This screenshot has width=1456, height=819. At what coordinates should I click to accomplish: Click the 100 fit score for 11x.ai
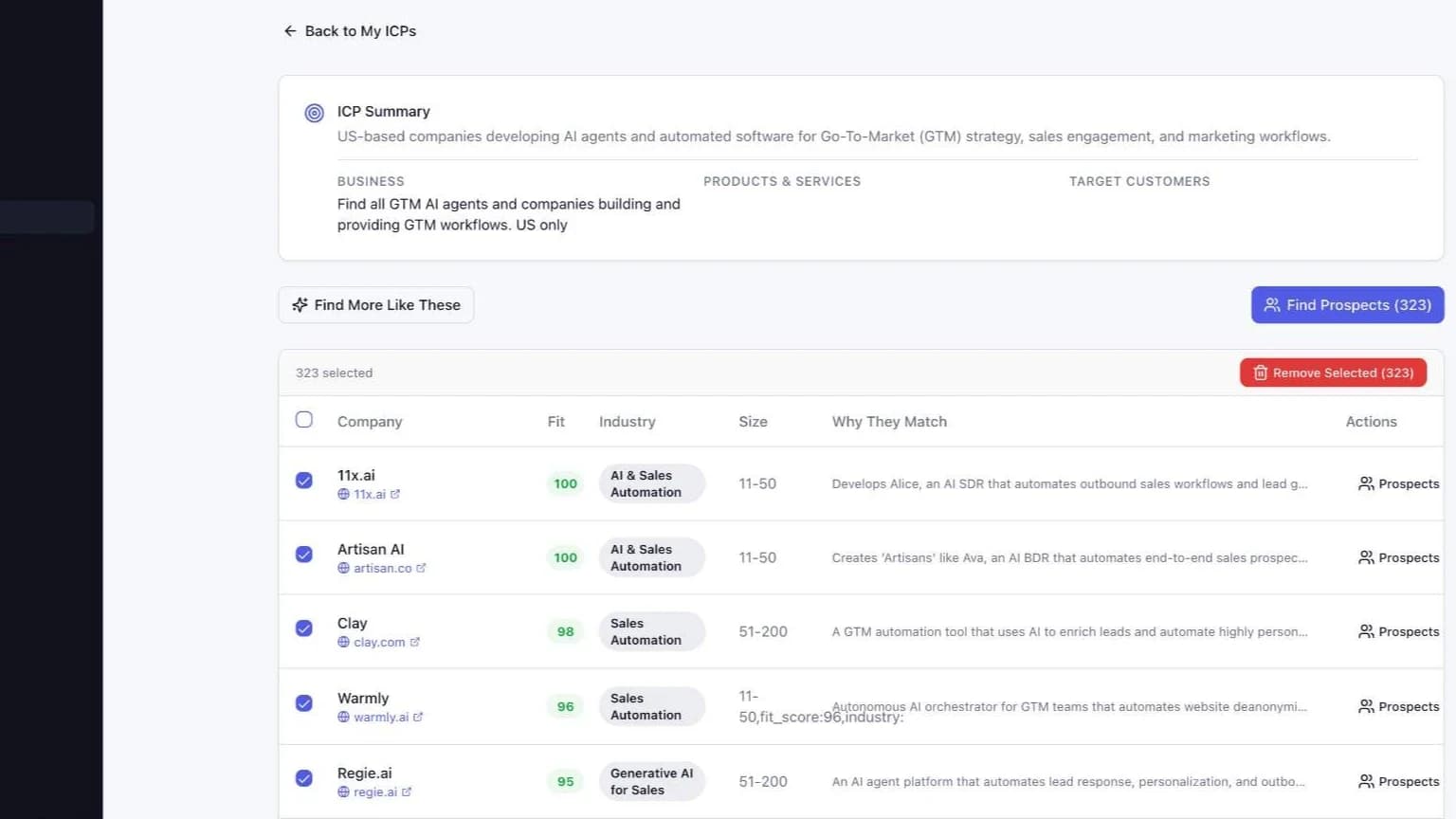click(x=565, y=483)
